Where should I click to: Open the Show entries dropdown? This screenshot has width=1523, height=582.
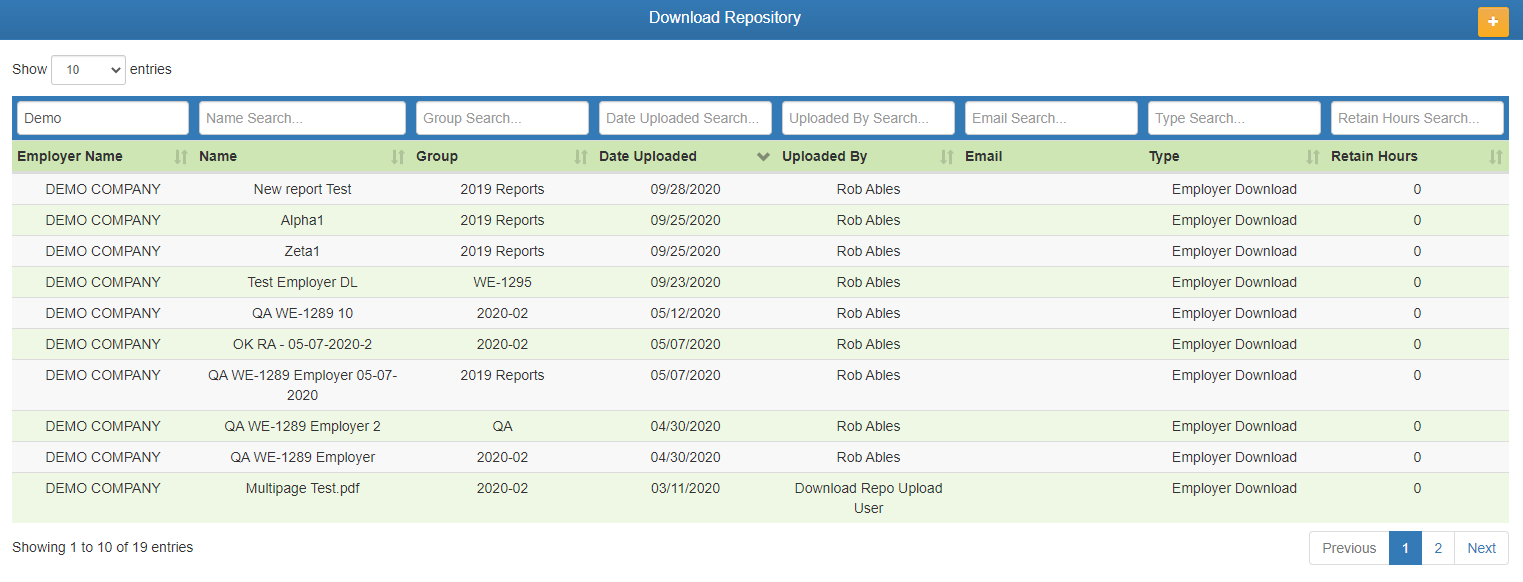(x=88, y=70)
